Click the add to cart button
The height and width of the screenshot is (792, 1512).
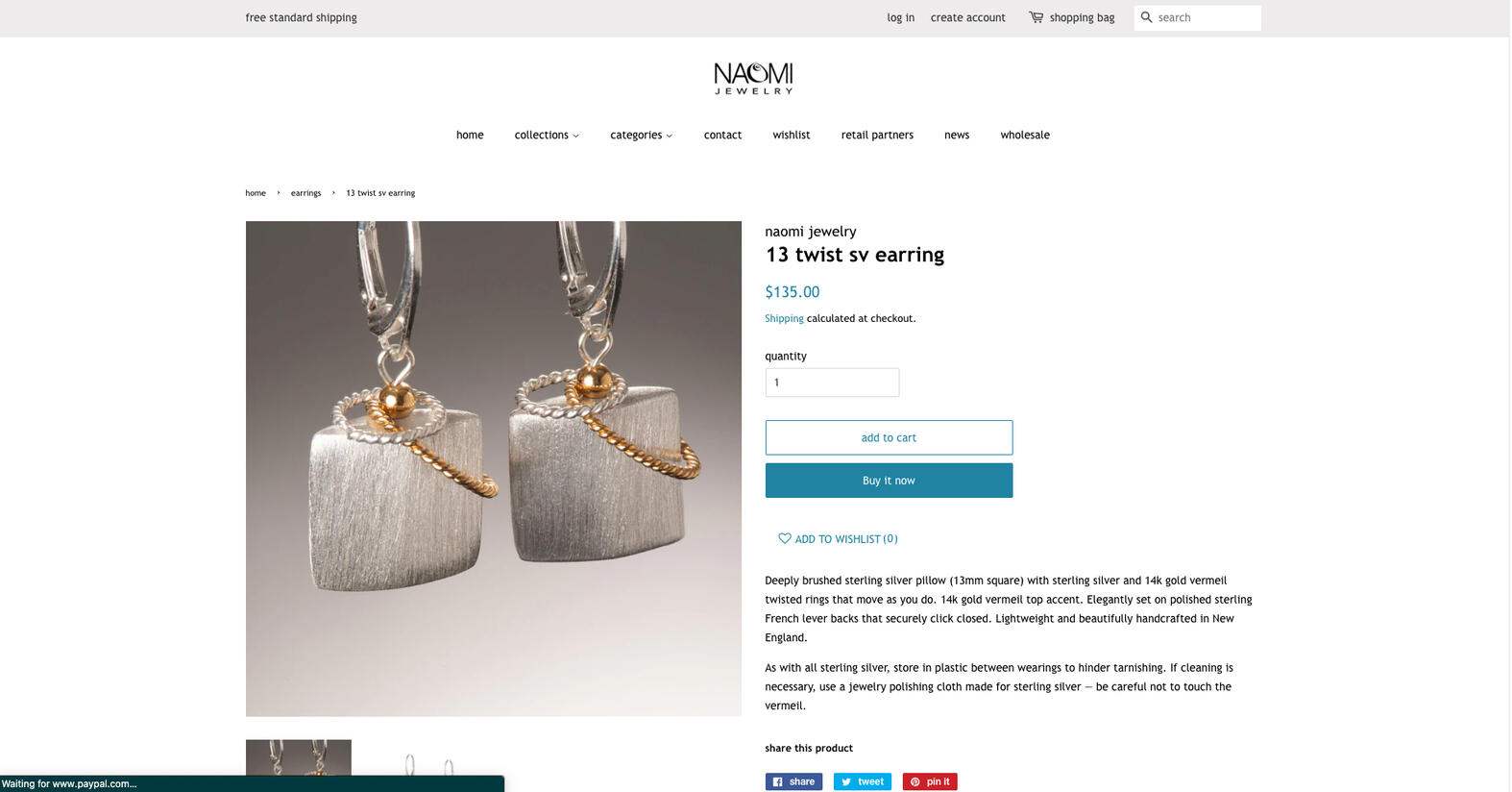tap(889, 437)
